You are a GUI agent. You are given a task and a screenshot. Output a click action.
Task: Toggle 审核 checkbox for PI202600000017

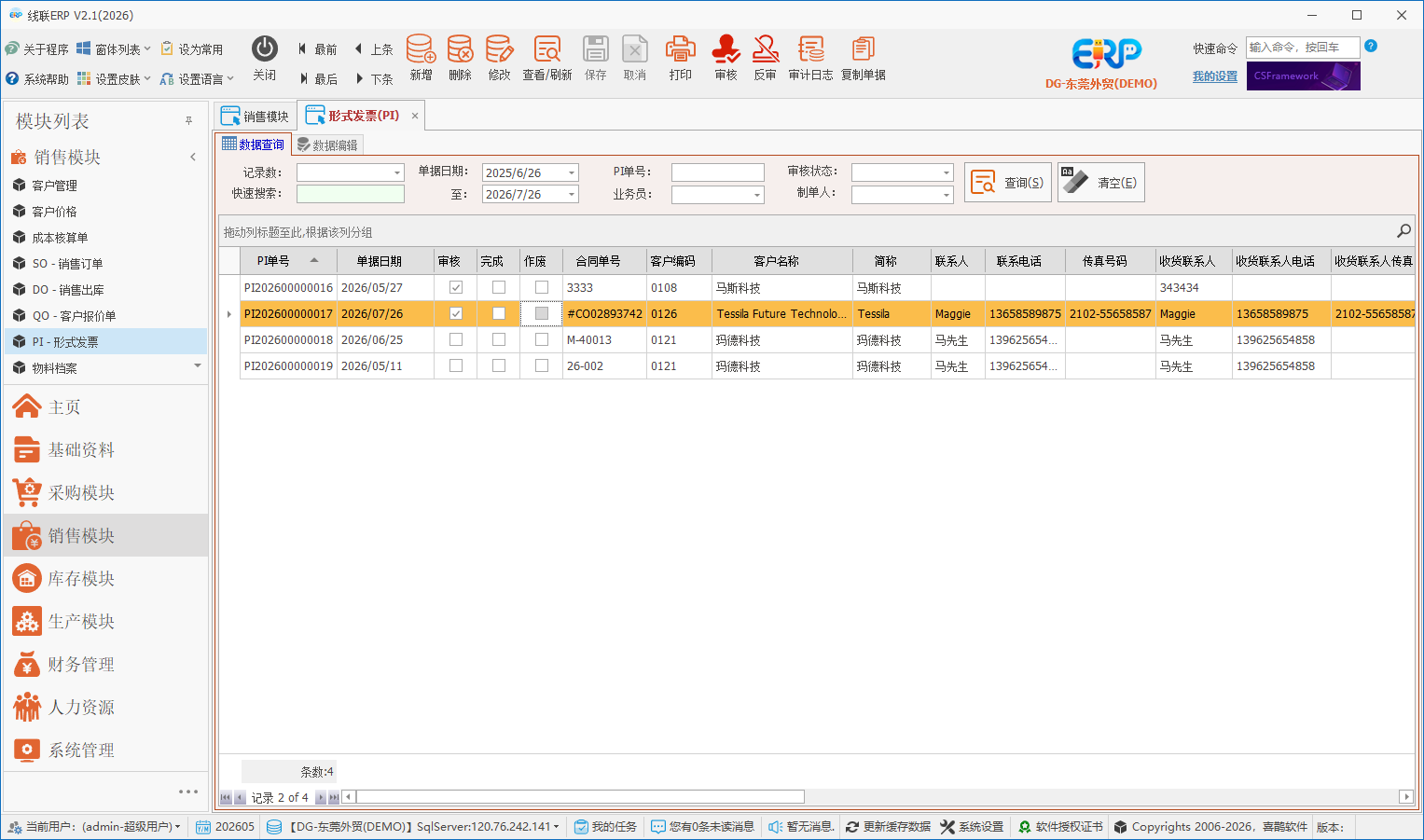pyautogui.click(x=456, y=313)
